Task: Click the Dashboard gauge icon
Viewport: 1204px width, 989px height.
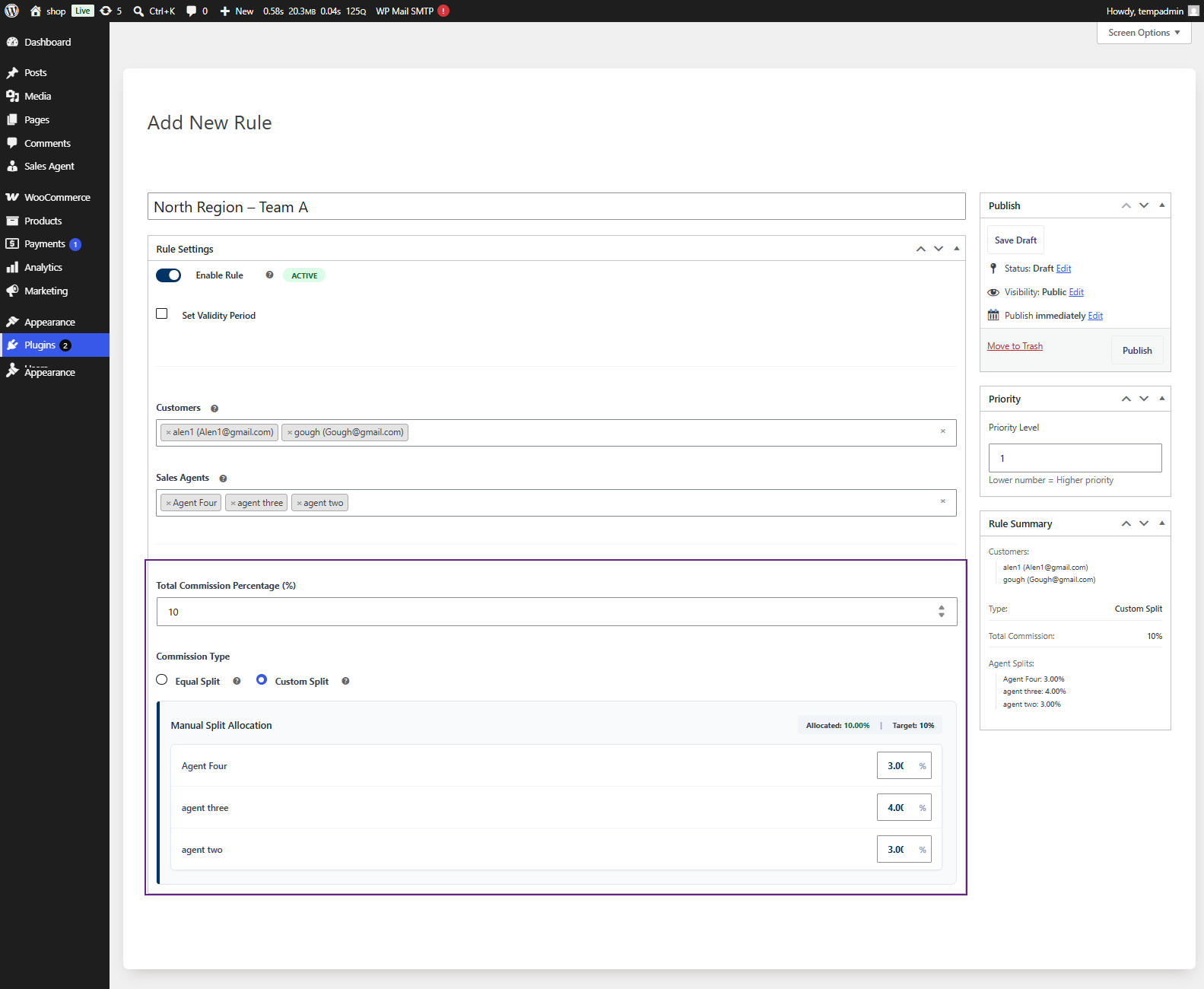Action: click(x=12, y=42)
